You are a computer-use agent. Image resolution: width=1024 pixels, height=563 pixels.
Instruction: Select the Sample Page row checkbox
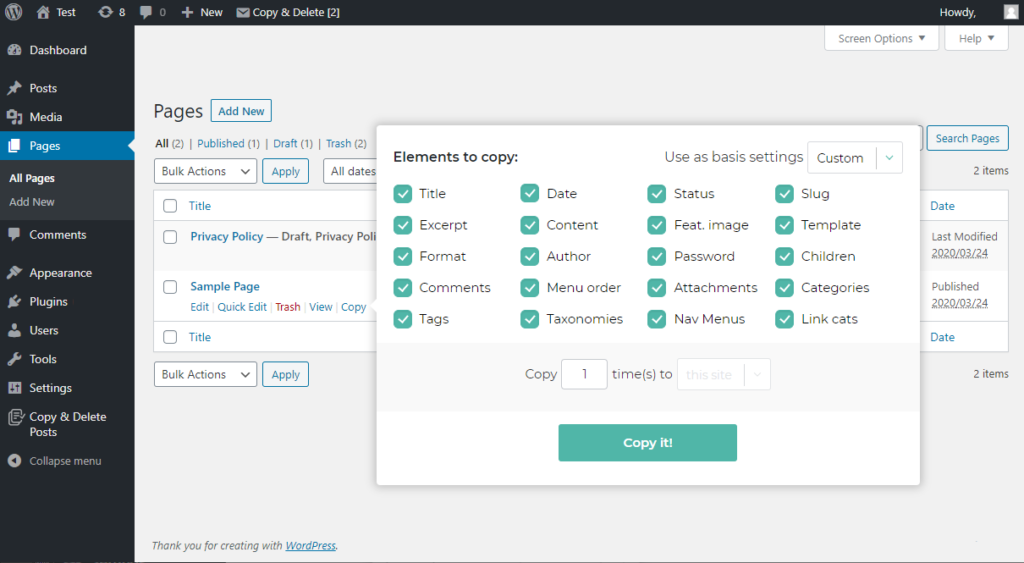pyautogui.click(x=170, y=287)
